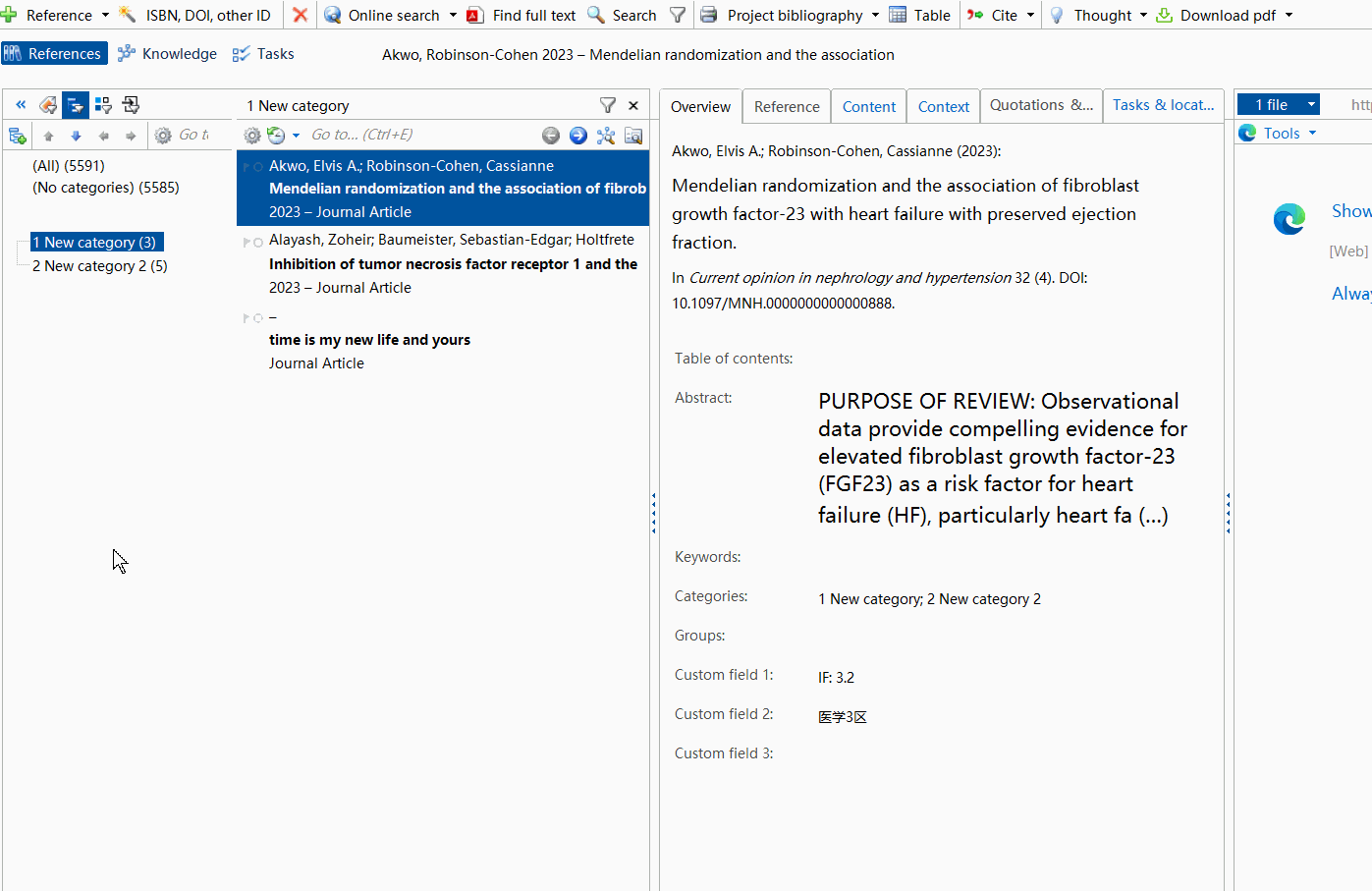Open the Content tab
Screen dimensions: 1372x891
pos(869,106)
